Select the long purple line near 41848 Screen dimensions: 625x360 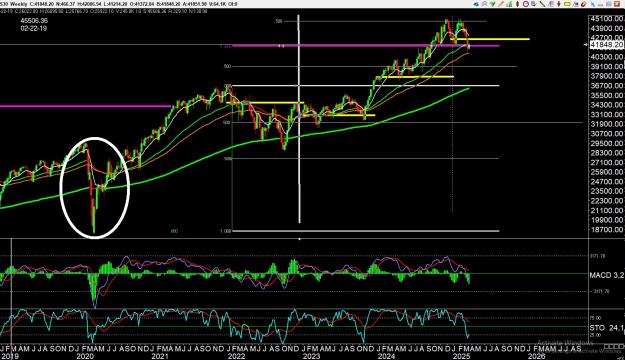pyautogui.click(x=366, y=46)
